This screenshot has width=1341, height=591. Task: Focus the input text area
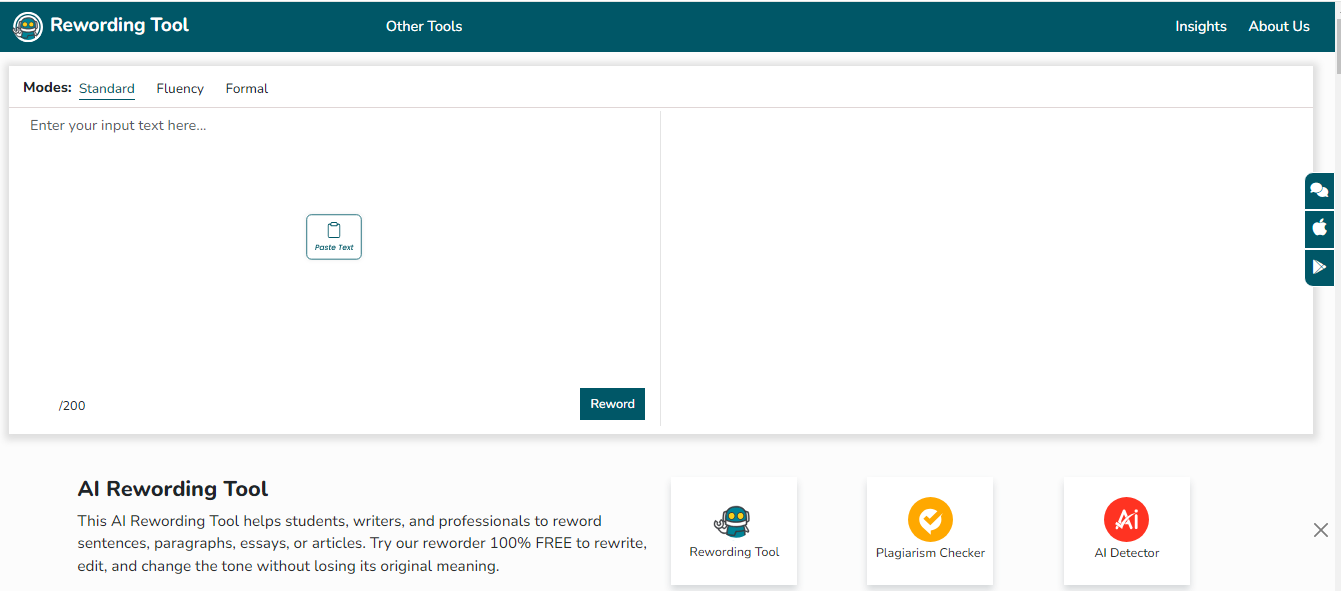(x=335, y=245)
